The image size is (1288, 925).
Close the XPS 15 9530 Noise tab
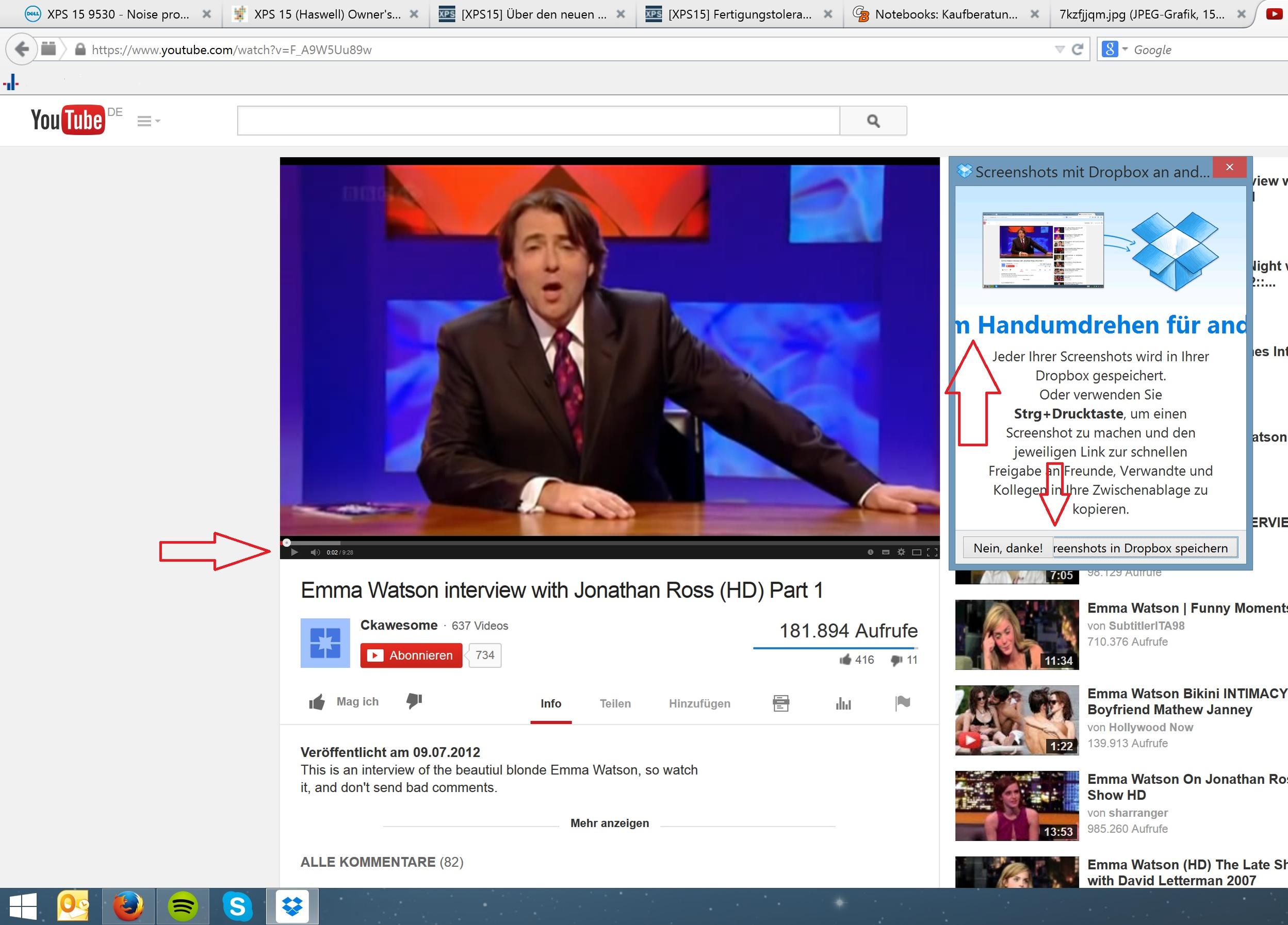[x=207, y=14]
